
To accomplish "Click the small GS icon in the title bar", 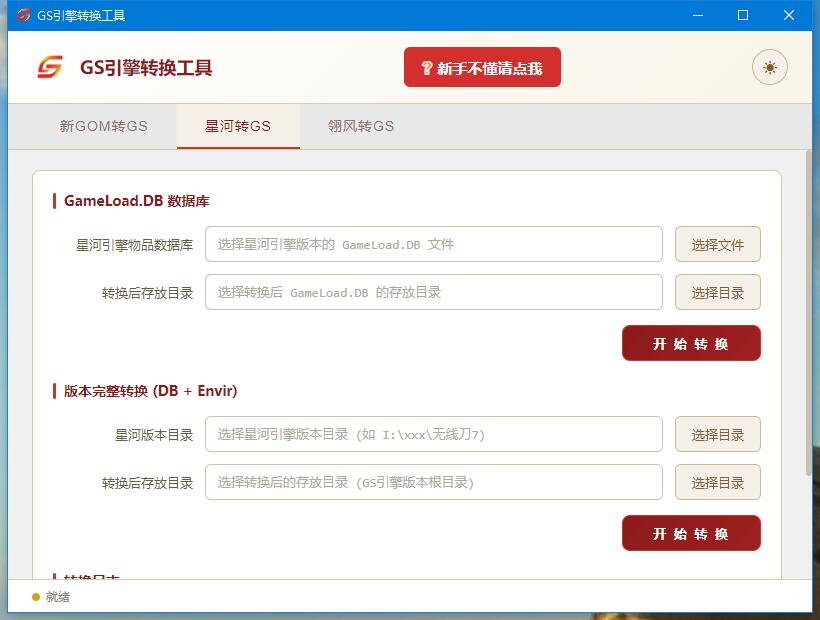I will click(x=24, y=15).
